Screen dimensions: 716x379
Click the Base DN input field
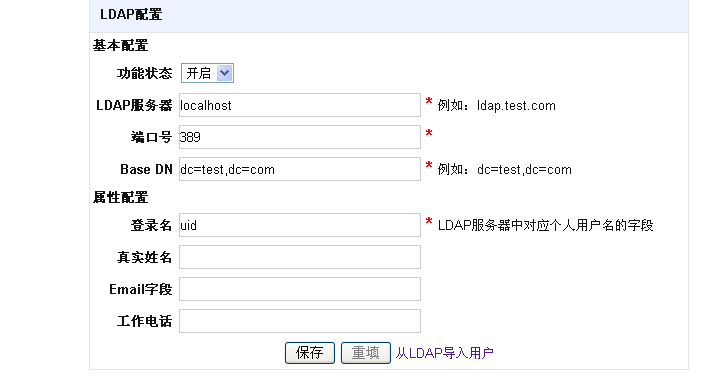(x=300, y=169)
